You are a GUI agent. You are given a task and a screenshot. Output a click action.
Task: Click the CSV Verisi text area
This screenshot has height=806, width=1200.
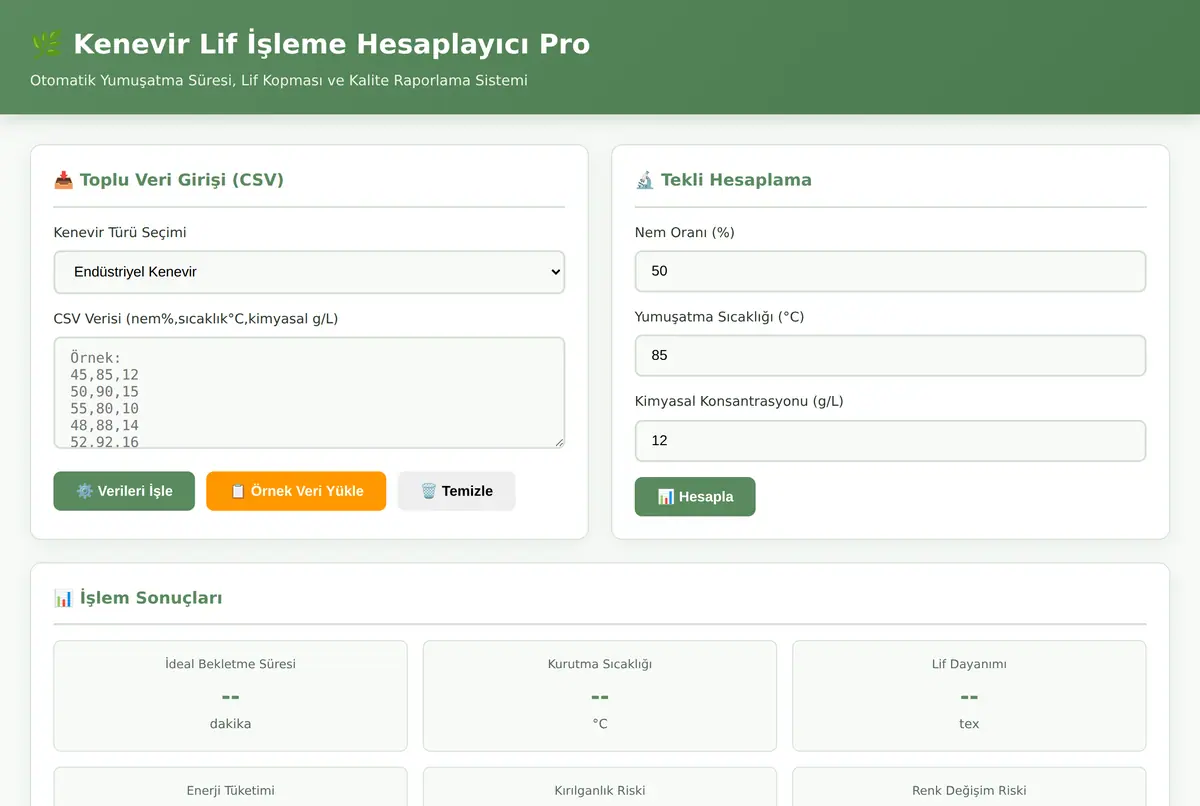point(309,392)
